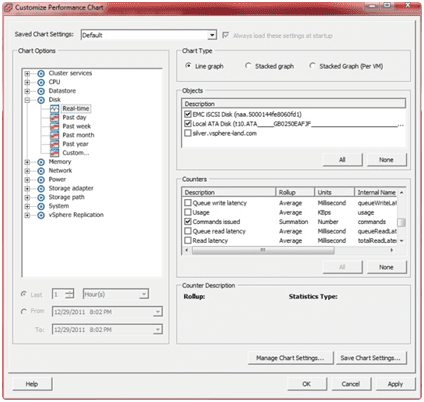Select the Past month chart icon

(x=54, y=135)
